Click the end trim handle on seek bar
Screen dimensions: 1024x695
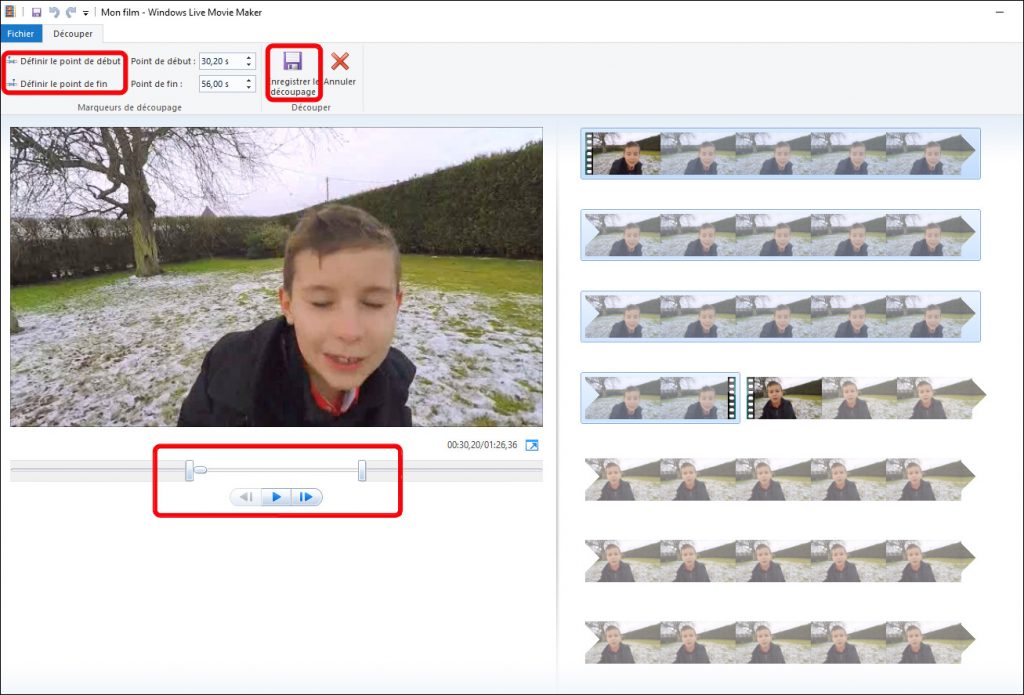tap(362, 470)
